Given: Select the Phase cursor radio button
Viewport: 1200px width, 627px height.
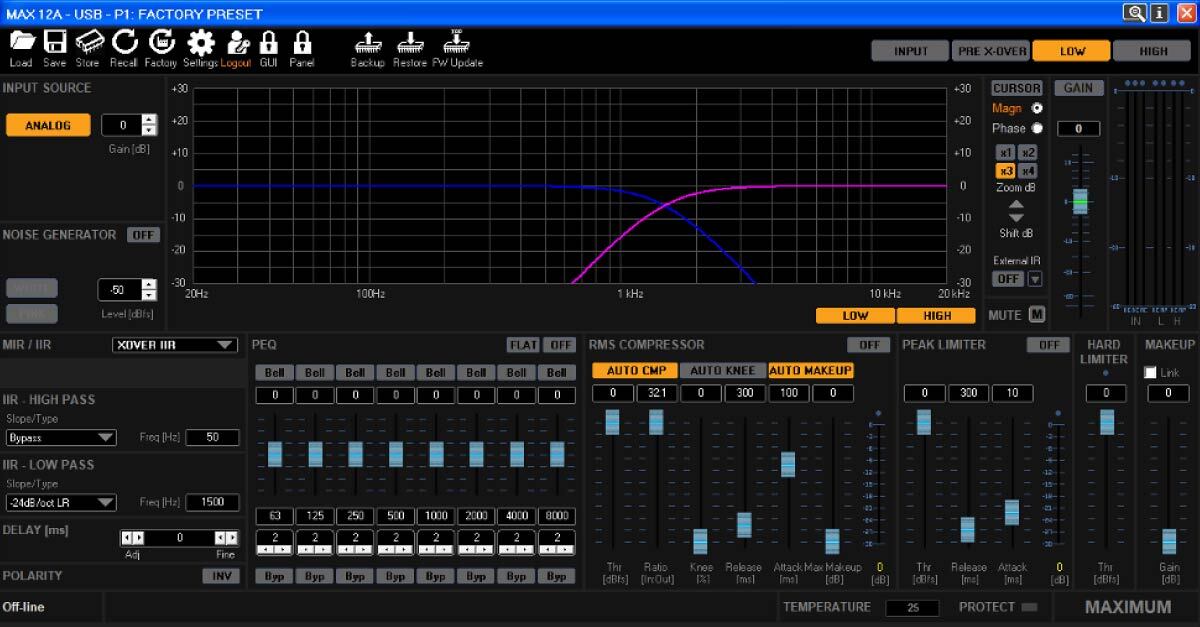Looking at the screenshot, I should click(x=1037, y=128).
